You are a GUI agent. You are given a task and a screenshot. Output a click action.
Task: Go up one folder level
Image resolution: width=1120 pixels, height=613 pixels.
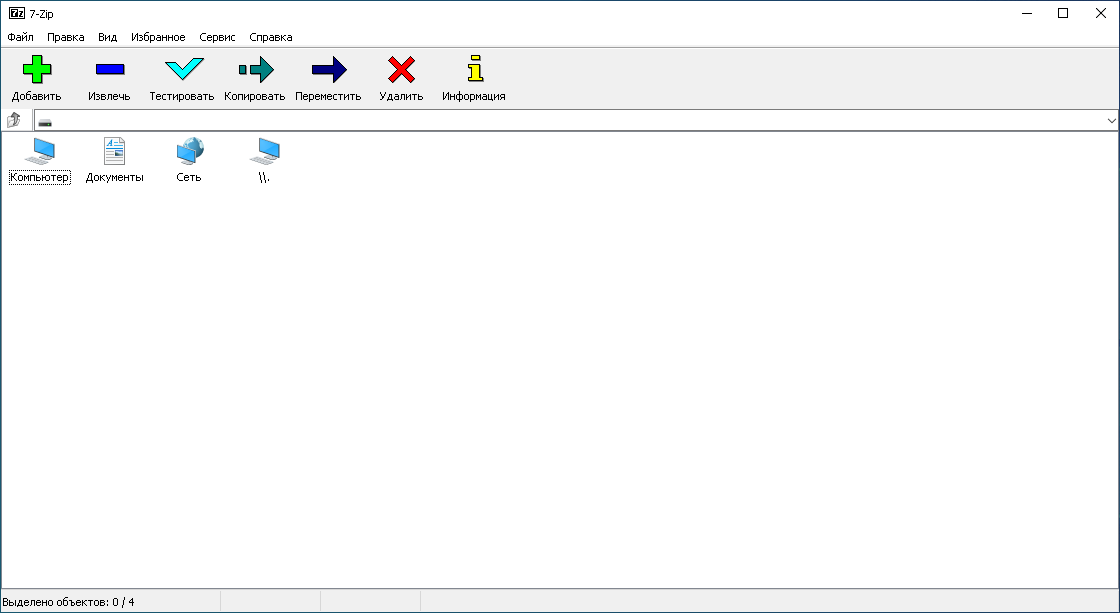pyautogui.click(x=14, y=121)
